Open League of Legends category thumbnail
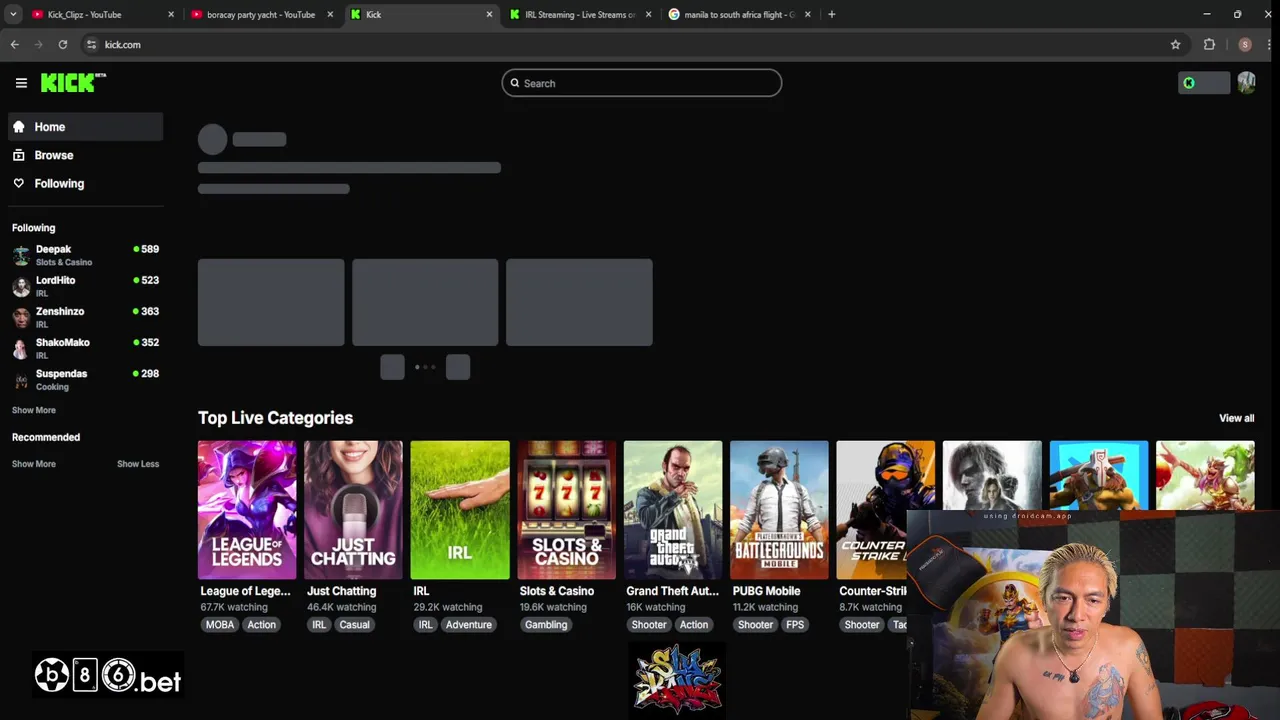Image resolution: width=1280 pixels, height=720 pixels. (x=247, y=510)
